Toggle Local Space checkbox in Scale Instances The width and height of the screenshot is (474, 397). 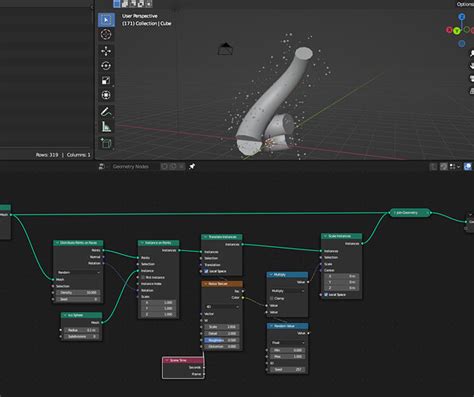click(326, 295)
